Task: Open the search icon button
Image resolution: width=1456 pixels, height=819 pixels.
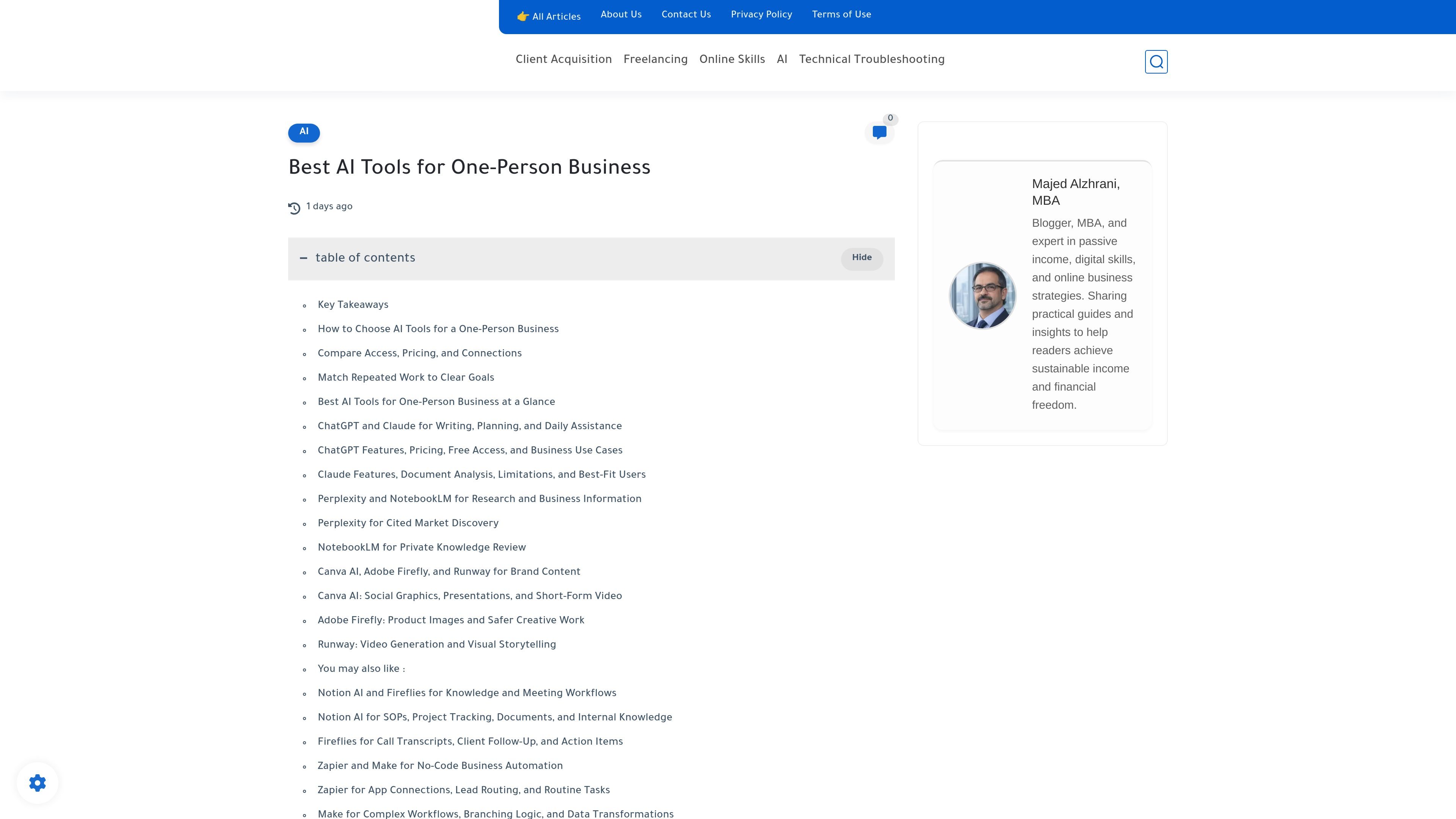Action: click(1156, 61)
